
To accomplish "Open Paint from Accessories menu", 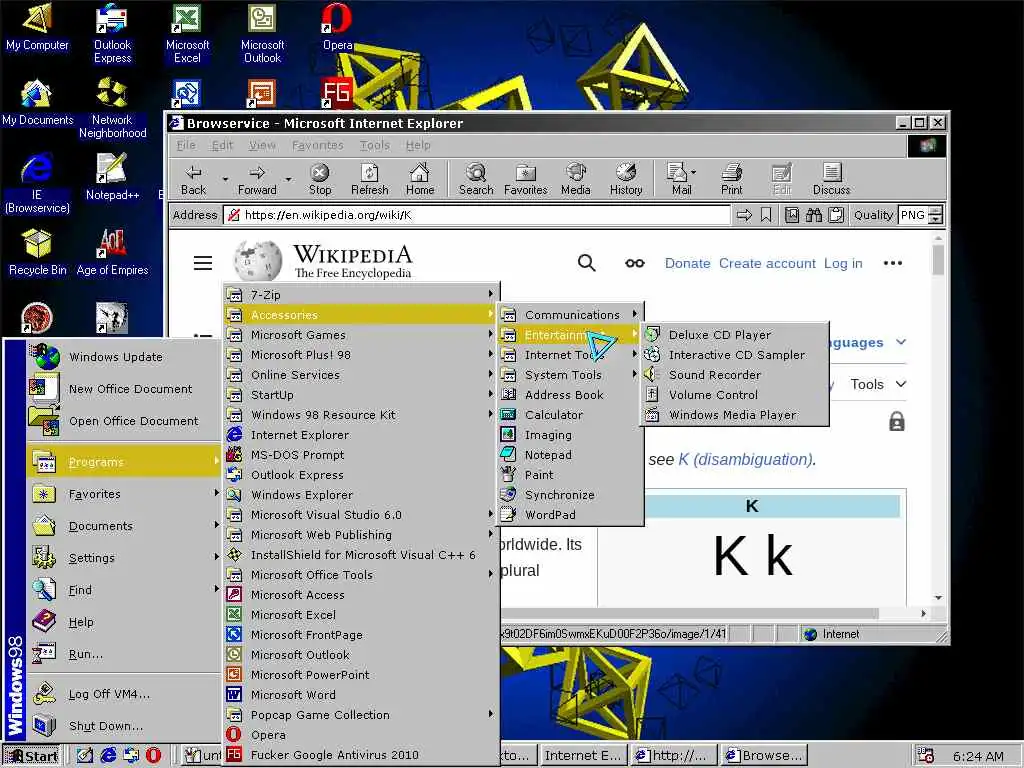I will tap(570, 475).
